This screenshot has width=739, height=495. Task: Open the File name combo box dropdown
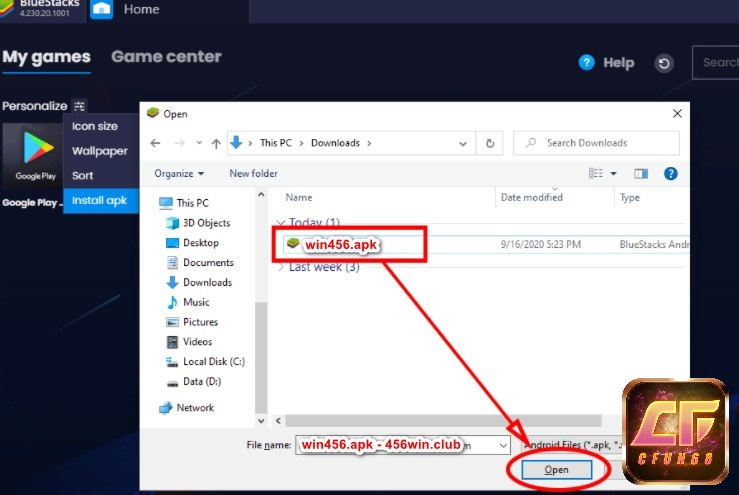pyautogui.click(x=503, y=445)
